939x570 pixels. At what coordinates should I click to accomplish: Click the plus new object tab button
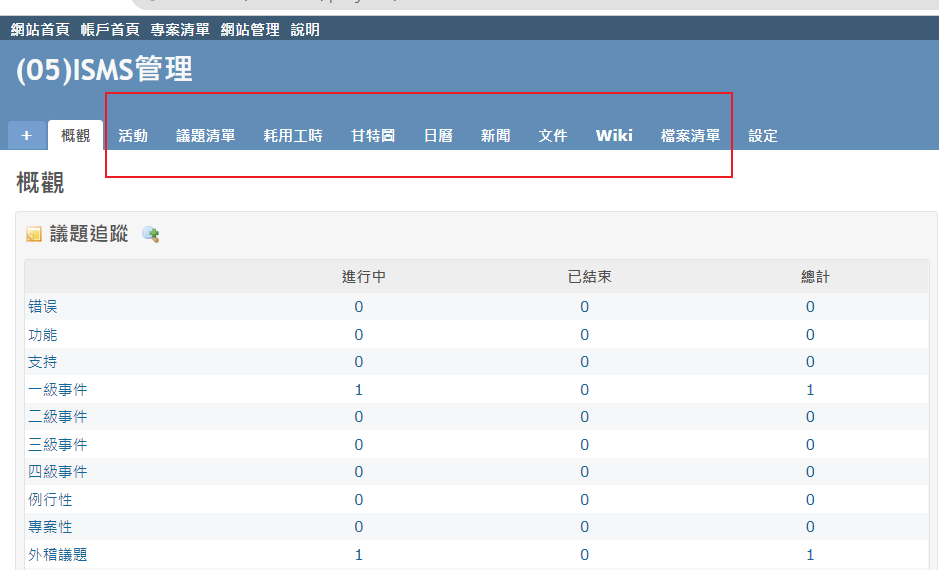[x=27, y=135]
